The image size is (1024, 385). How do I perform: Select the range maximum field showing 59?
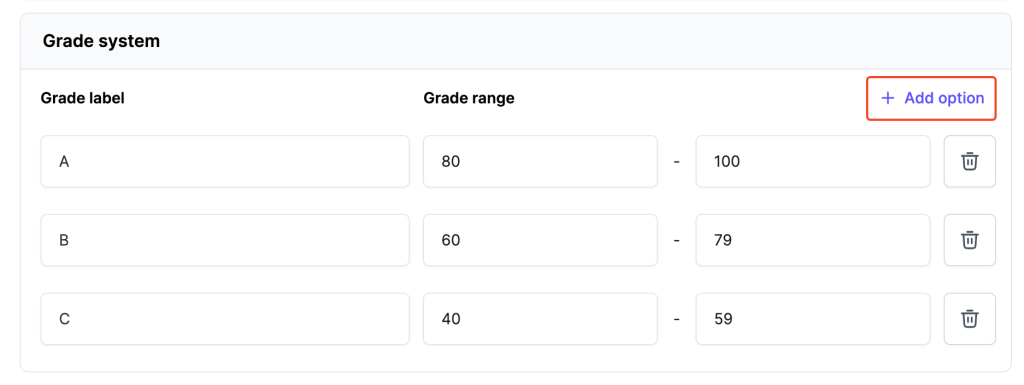(813, 318)
